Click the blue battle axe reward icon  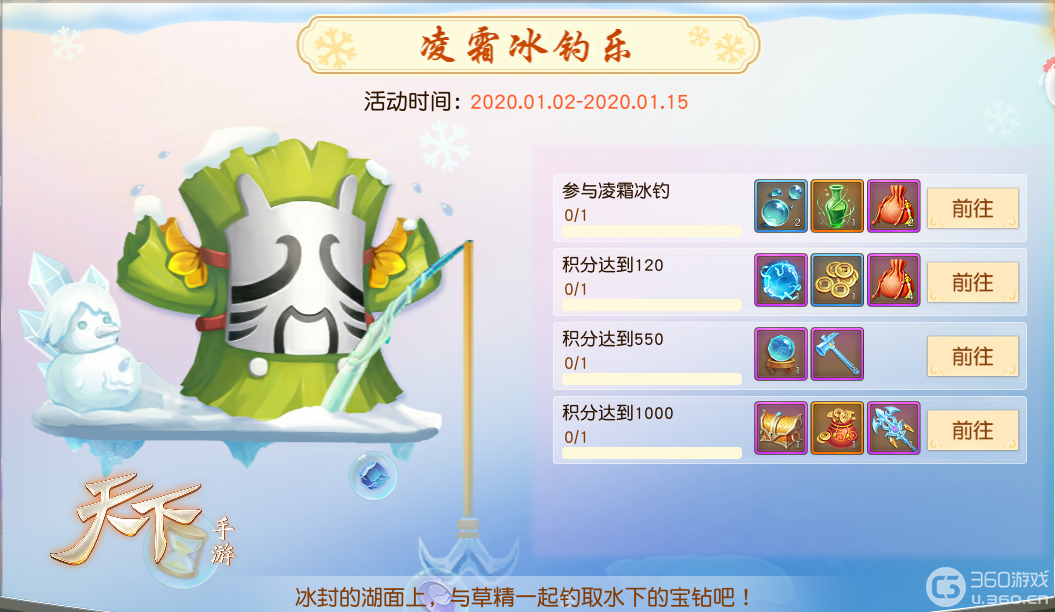pyautogui.click(x=894, y=428)
